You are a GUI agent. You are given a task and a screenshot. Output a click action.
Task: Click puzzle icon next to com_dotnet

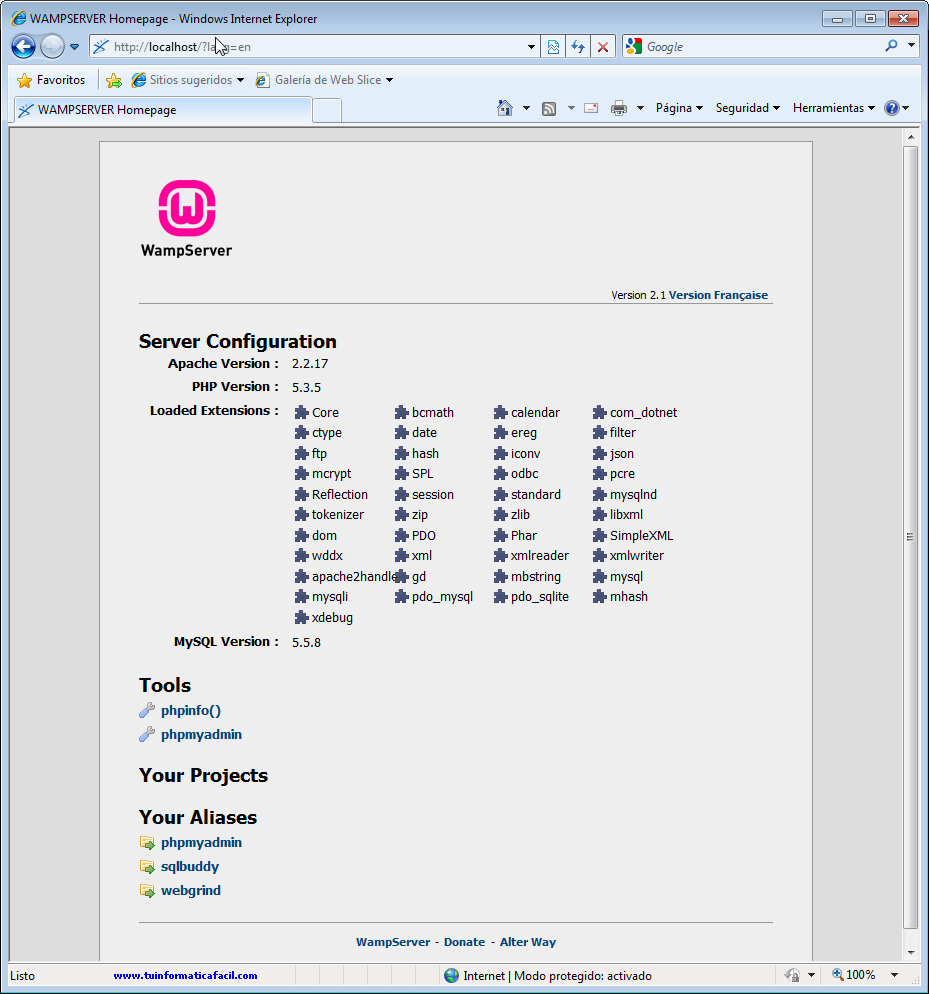(x=600, y=413)
